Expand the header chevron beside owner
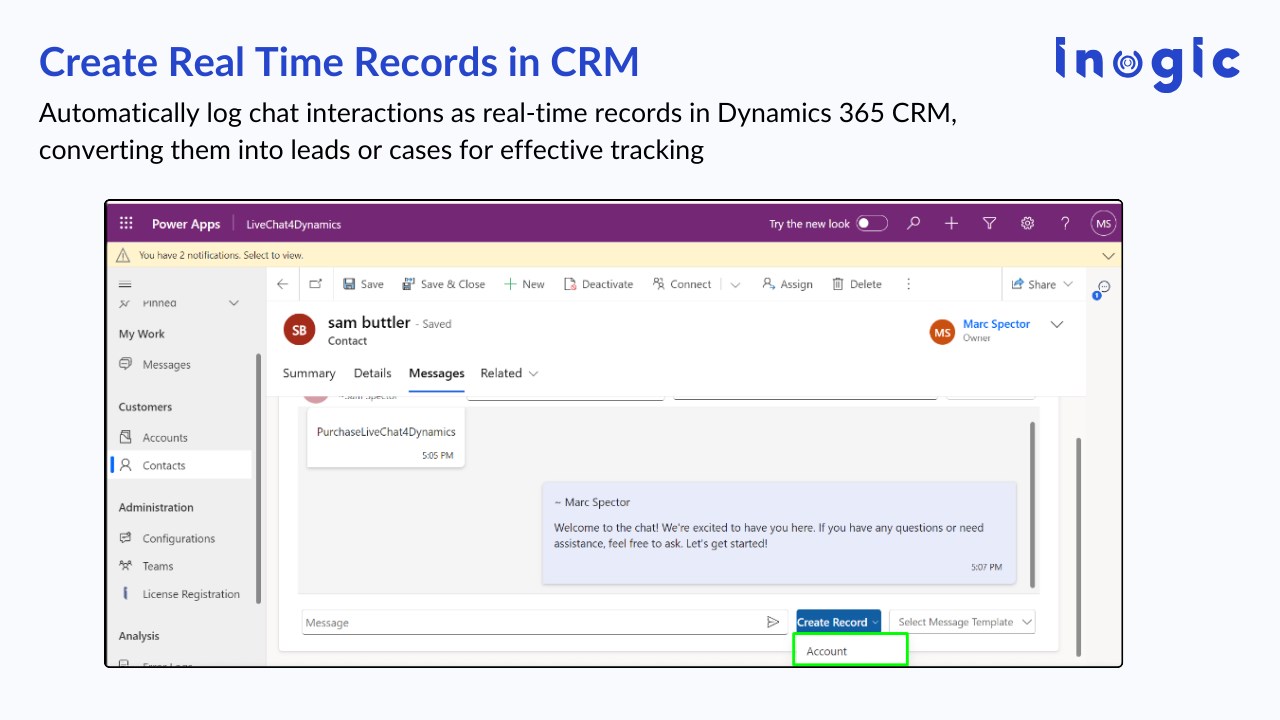The height and width of the screenshot is (720, 1280). (x=1057, y=324)
